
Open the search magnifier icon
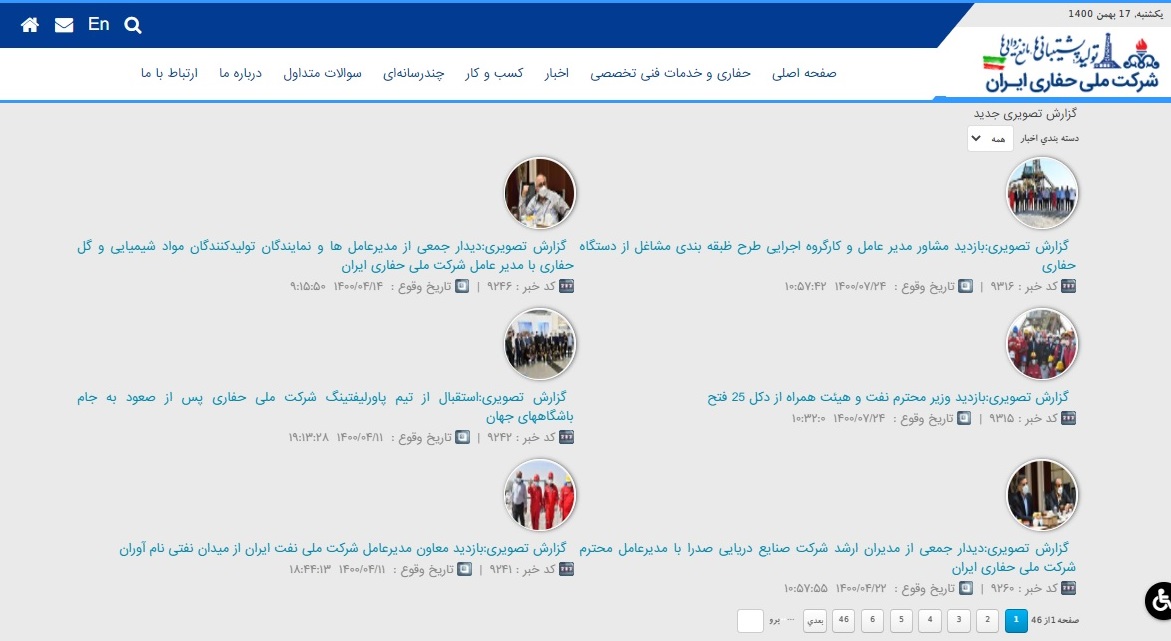click(133, 25)
